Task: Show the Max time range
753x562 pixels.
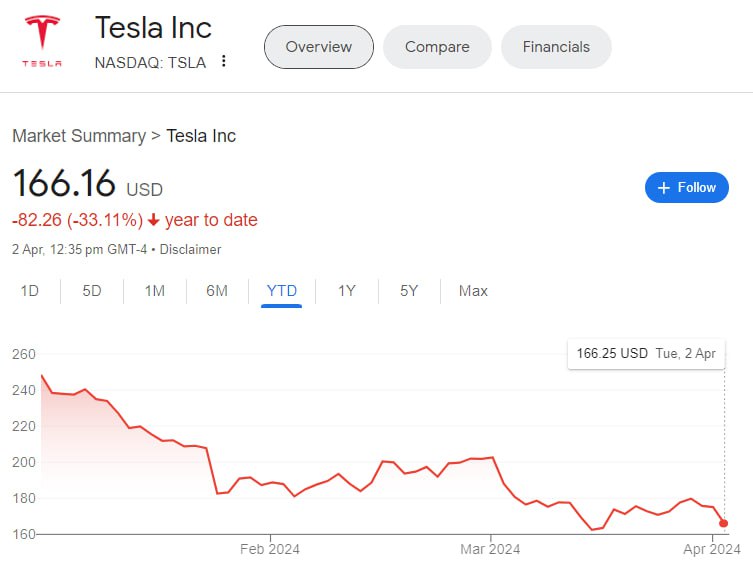Action: [473, 291]
